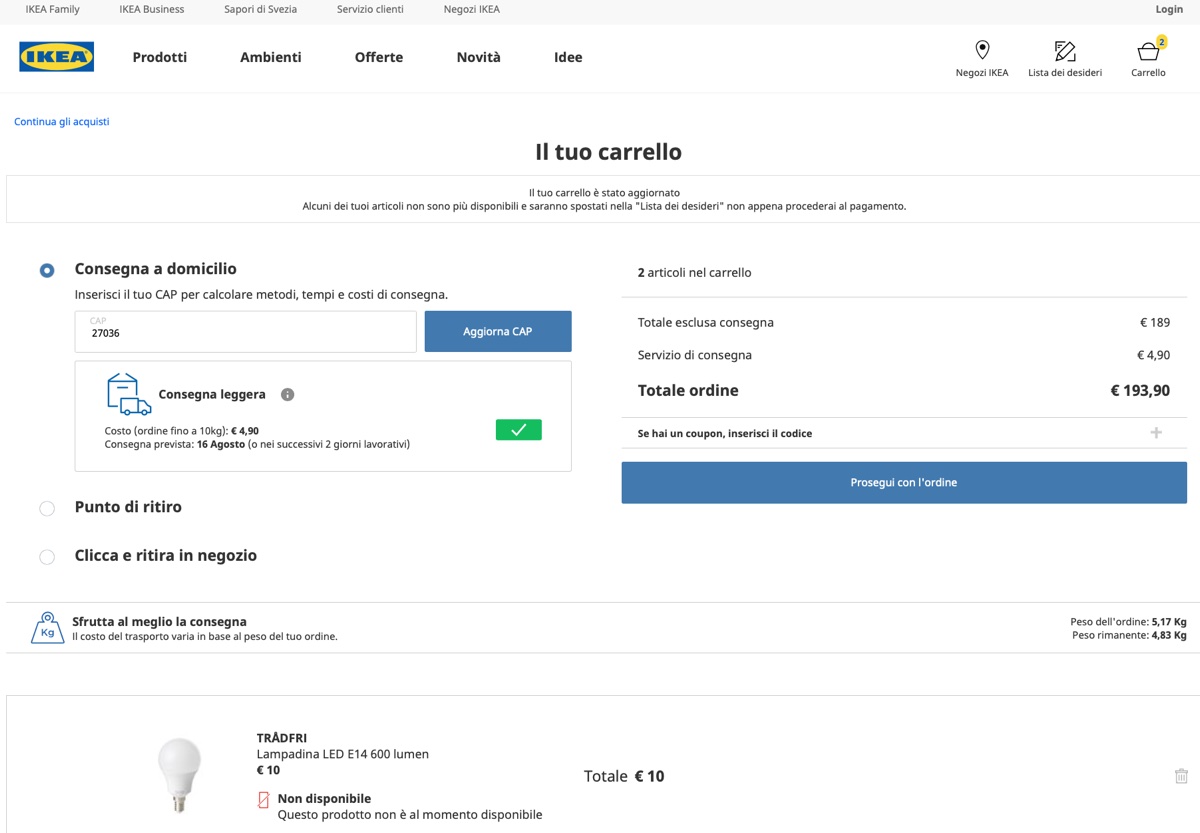Delete TRÅDFRI item with trash icon
Image resolution: width=1200 pixels, height=833 pixels.
click(x=1181, y=776)
